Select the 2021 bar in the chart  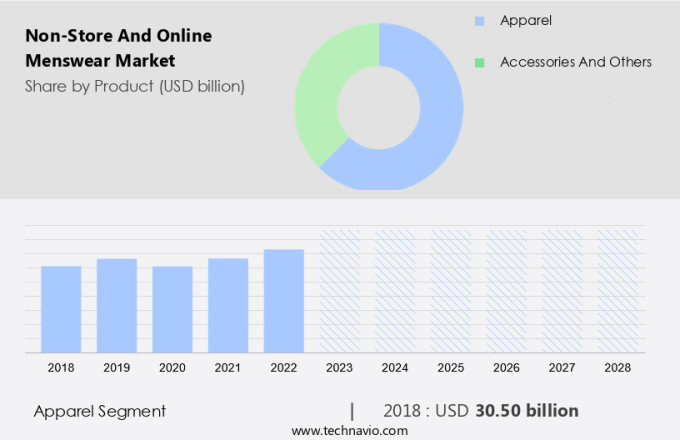coord(228,305)
